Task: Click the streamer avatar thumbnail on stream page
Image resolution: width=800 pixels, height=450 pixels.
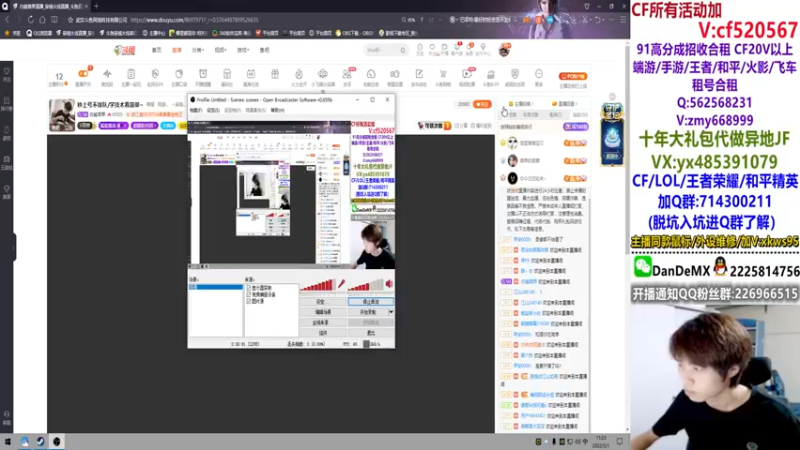Action: click(x=62, y=115)
